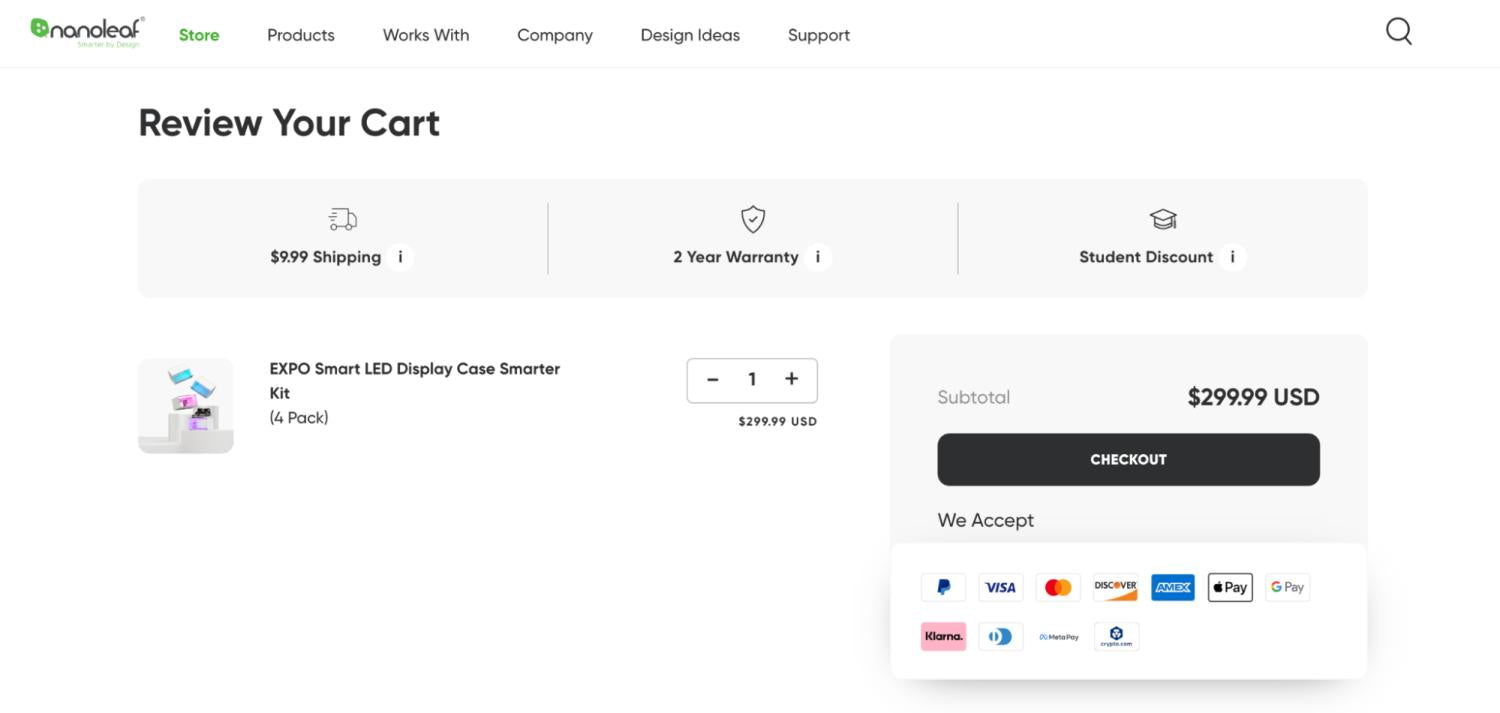1500x713 pixels.
Task: Show the $9.99 Shipping info tooltip
Action: tap(400, 257)
